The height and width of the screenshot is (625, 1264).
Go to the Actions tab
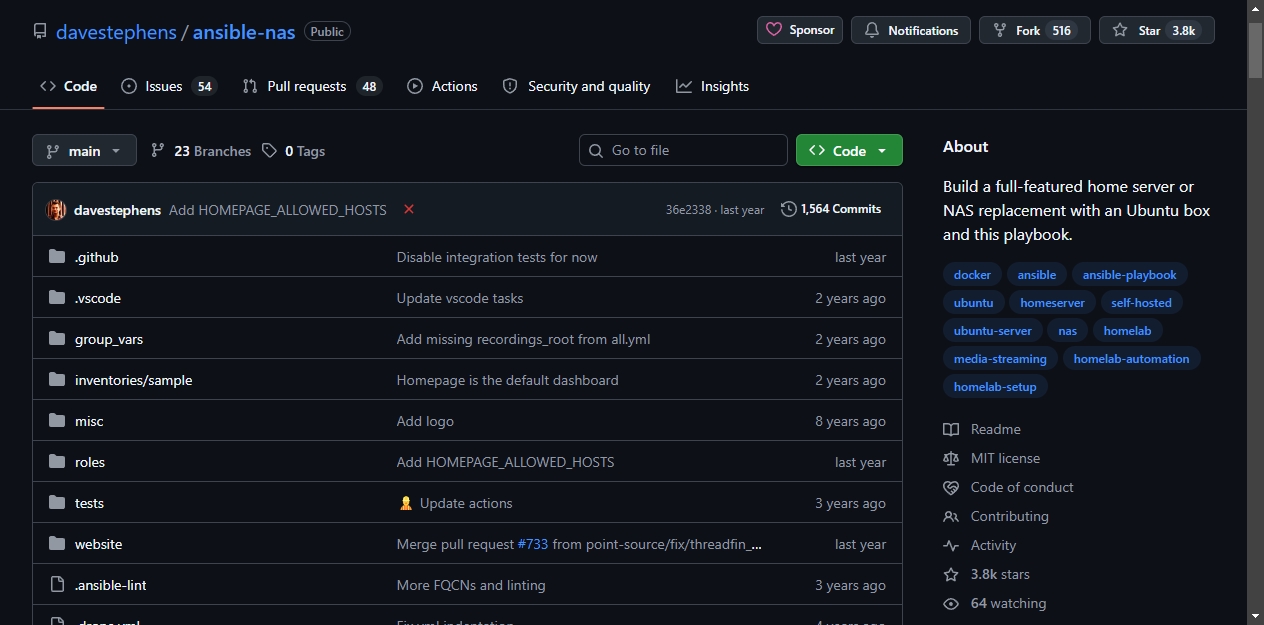point(442,86)
